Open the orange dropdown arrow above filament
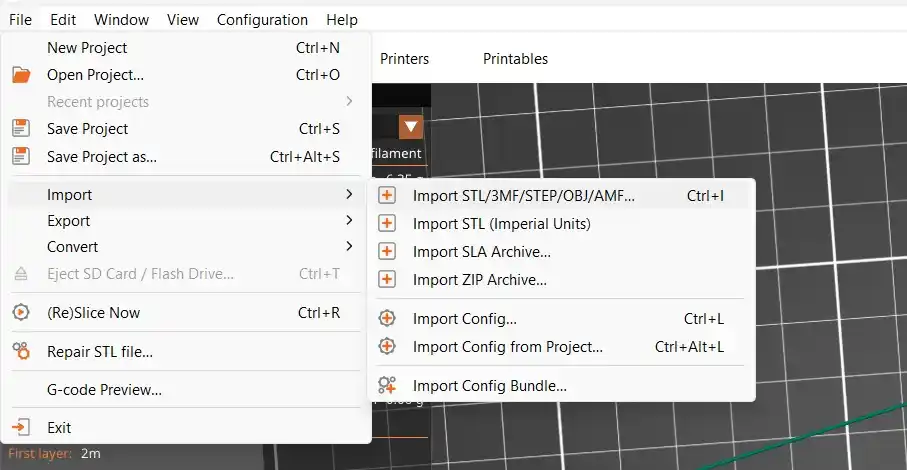Screen dimensions: 907x470 410,127
